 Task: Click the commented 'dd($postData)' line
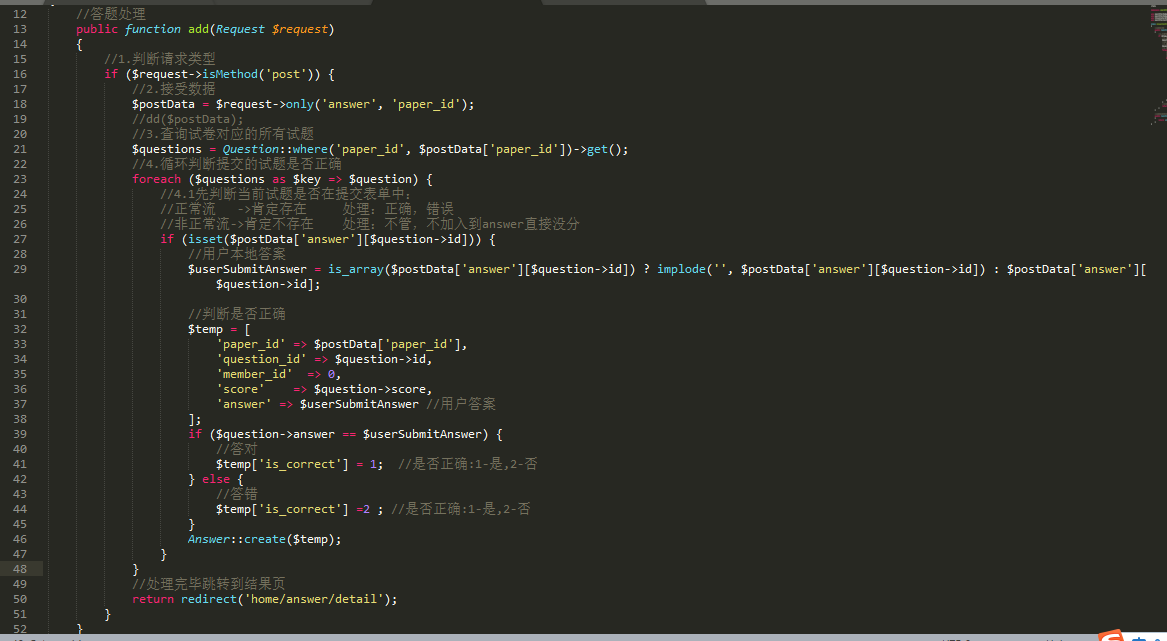pos(188,119)
